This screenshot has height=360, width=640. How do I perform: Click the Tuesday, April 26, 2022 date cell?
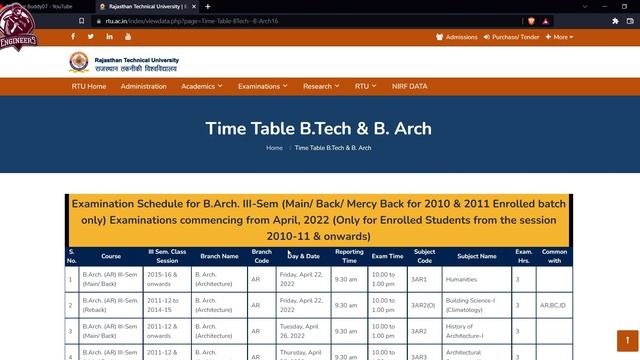(x=304, y=331)
